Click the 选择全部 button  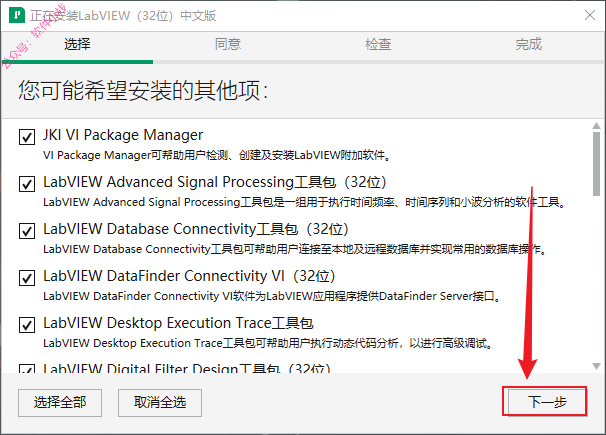[60, 403]
